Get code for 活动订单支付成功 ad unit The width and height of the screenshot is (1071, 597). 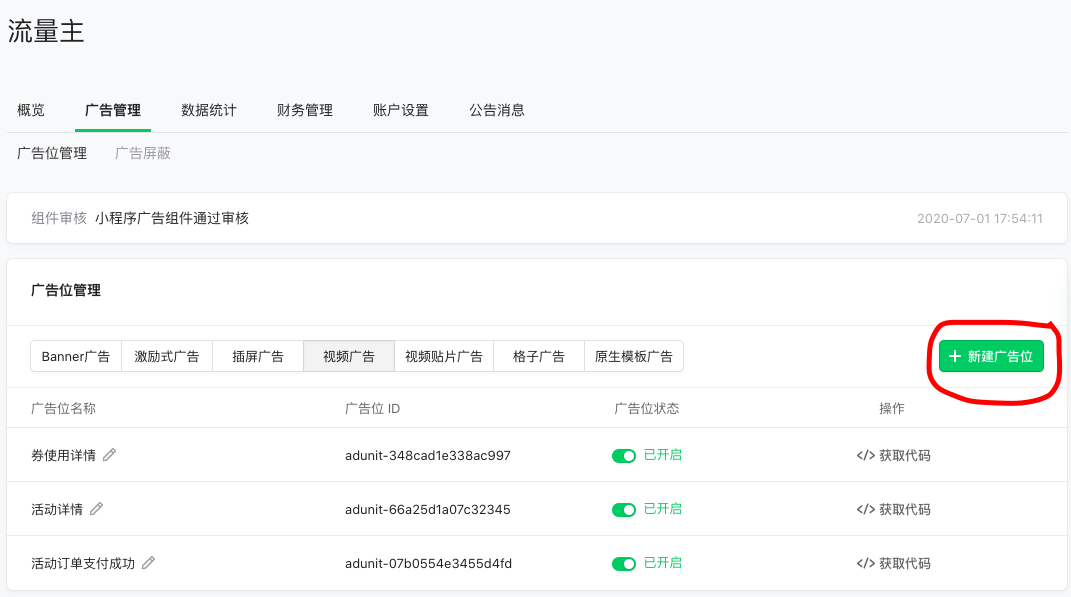pyautogui.click(x=893, y=564)
